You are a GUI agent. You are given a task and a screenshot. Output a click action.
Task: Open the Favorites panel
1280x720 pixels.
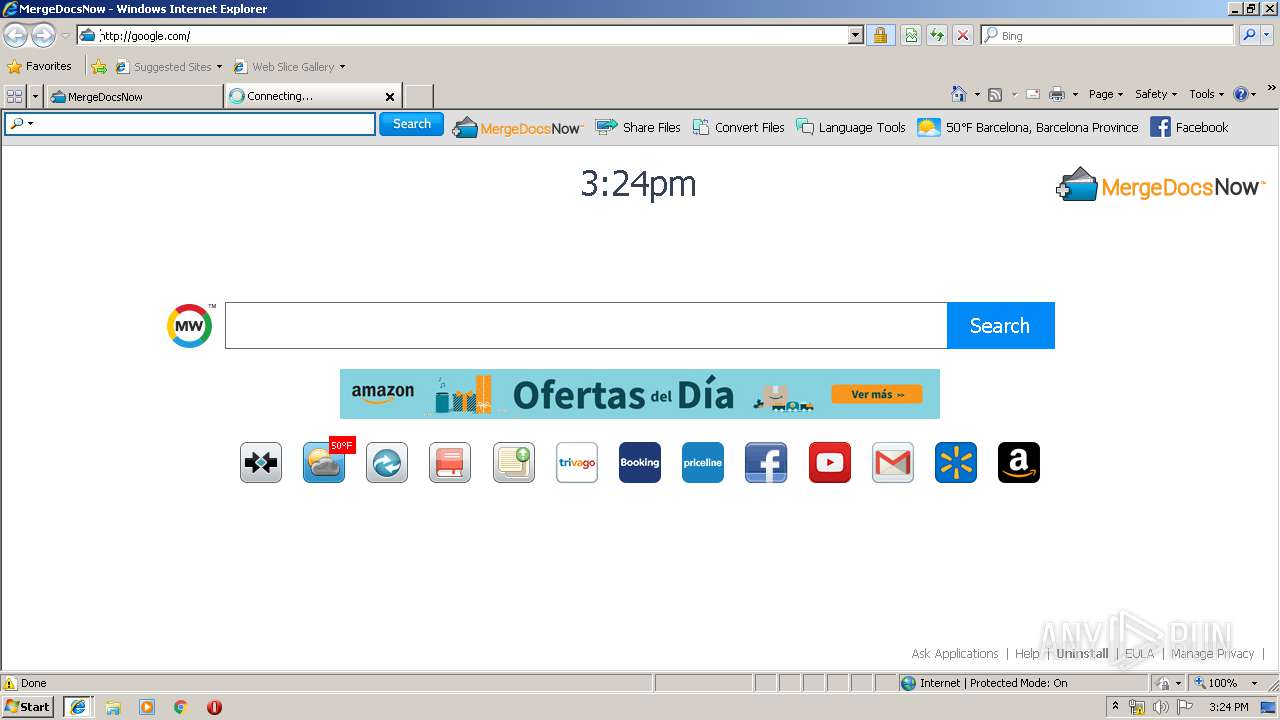click(40, 67)
